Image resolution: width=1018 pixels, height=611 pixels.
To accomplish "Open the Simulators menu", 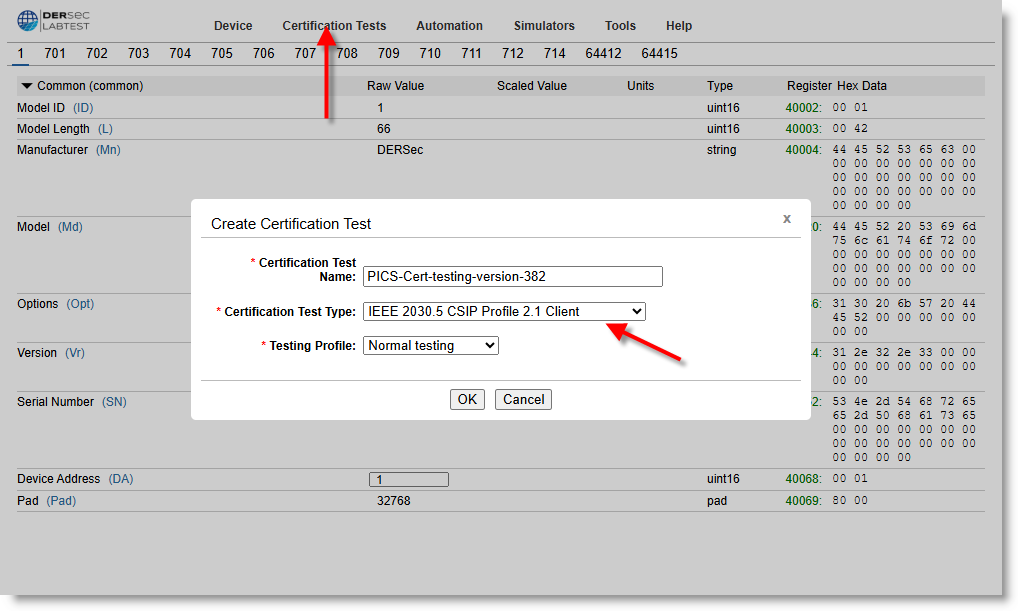I will (x=544, y=26).
